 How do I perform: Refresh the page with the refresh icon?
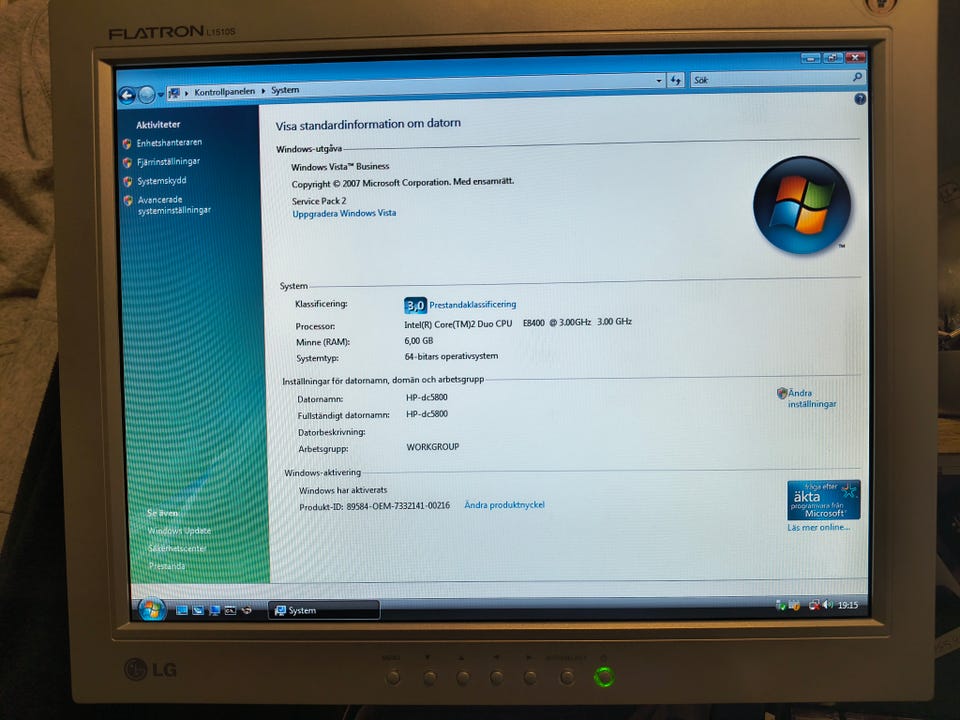pyautogui.click(x=675, y=80)
